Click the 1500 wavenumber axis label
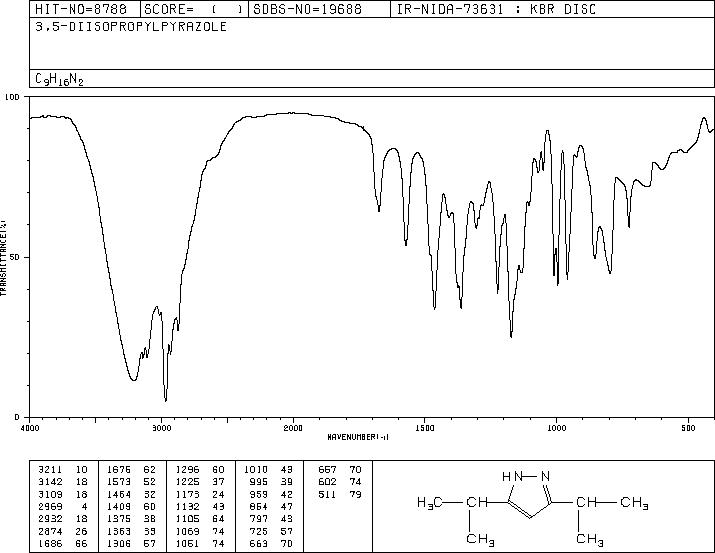This screenshot has height=553, width=715. [425, 428]
